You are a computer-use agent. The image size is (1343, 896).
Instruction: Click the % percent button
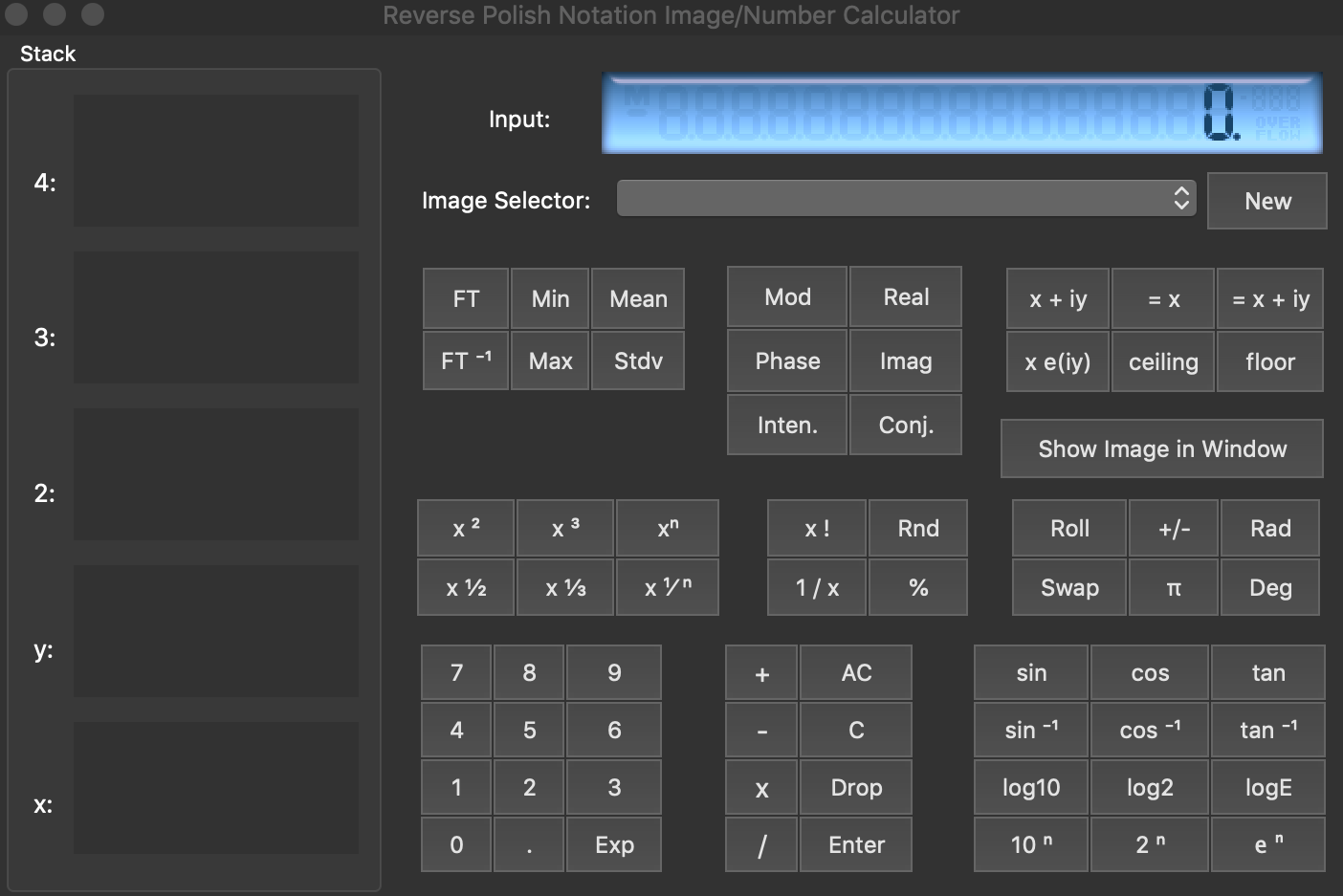918,587
